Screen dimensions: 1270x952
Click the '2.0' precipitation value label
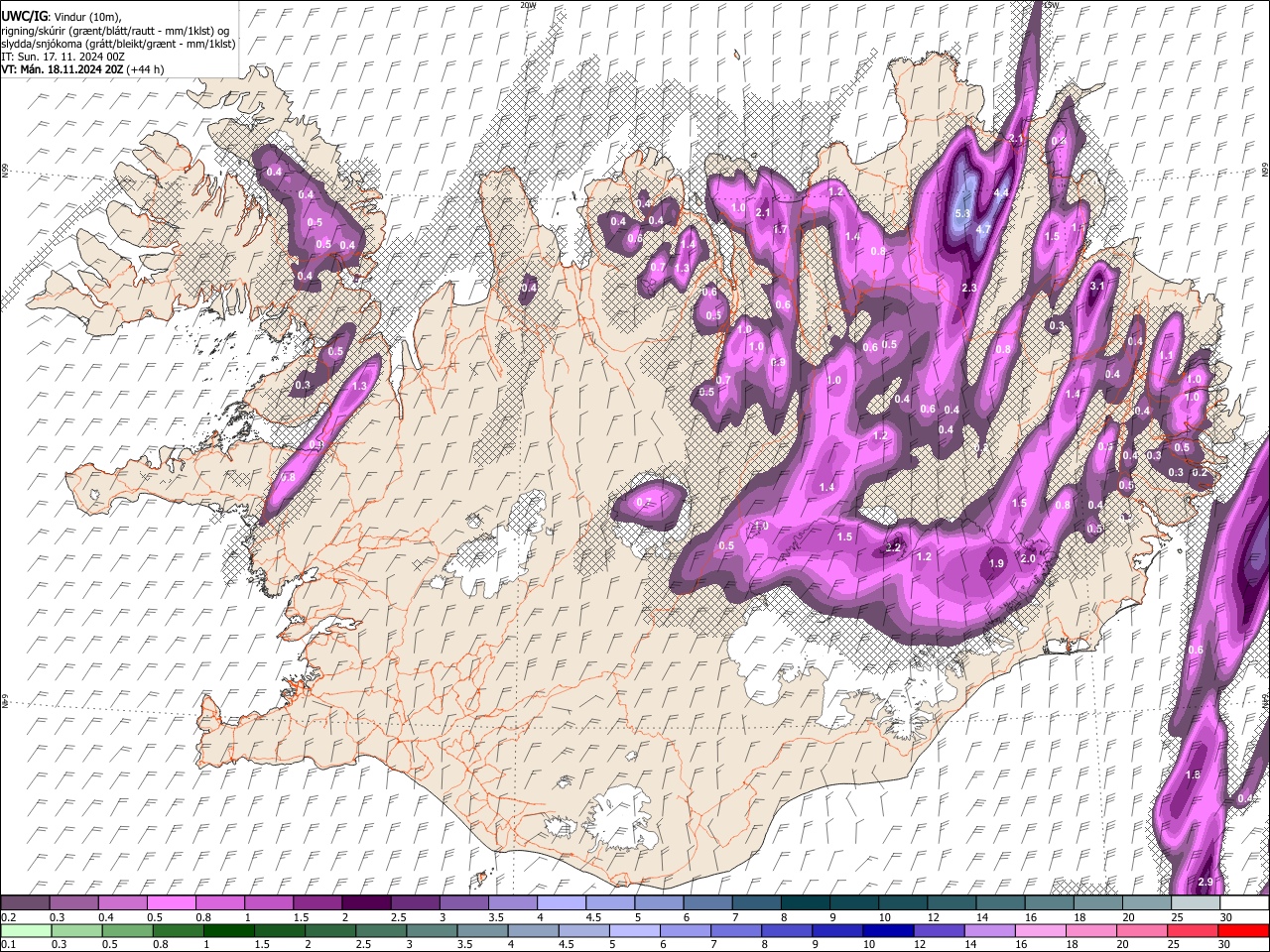1028,558
